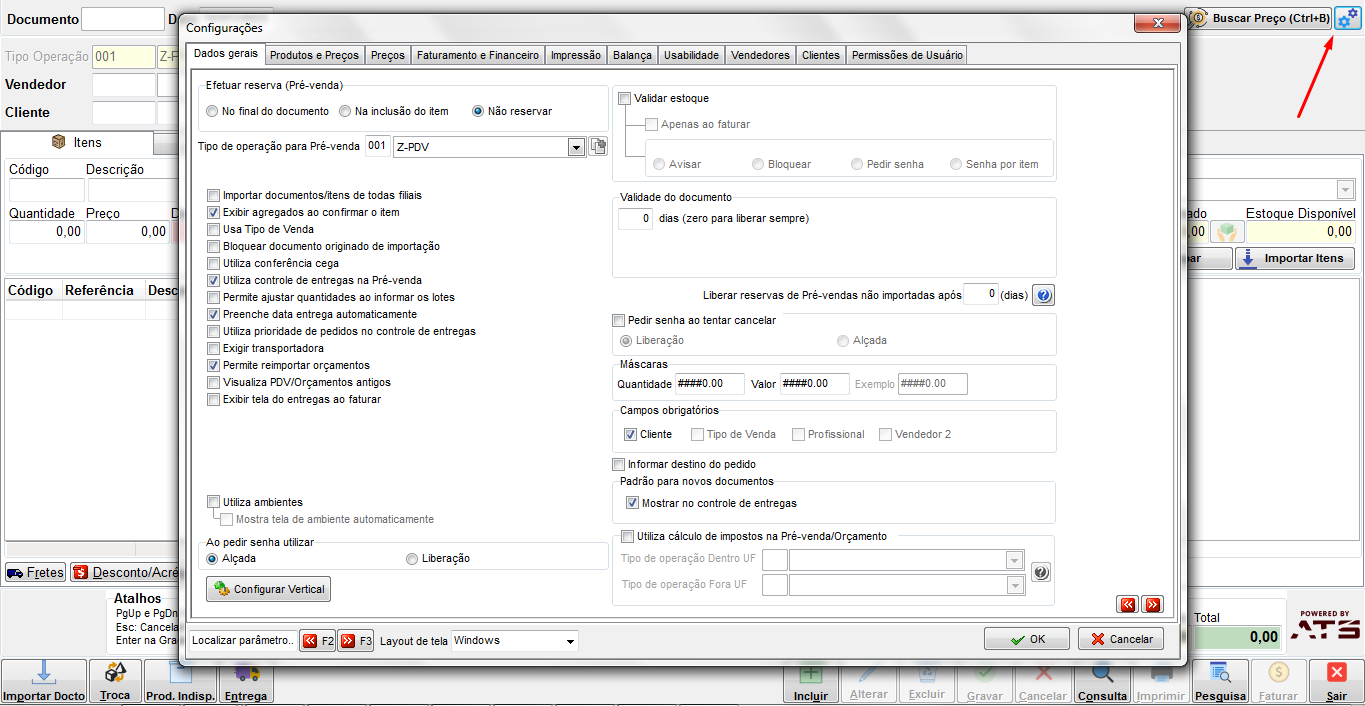The width and height of the screenshot is (1365, 706).
Task: Click F3 next parameter search button
Action: (356, 641)
